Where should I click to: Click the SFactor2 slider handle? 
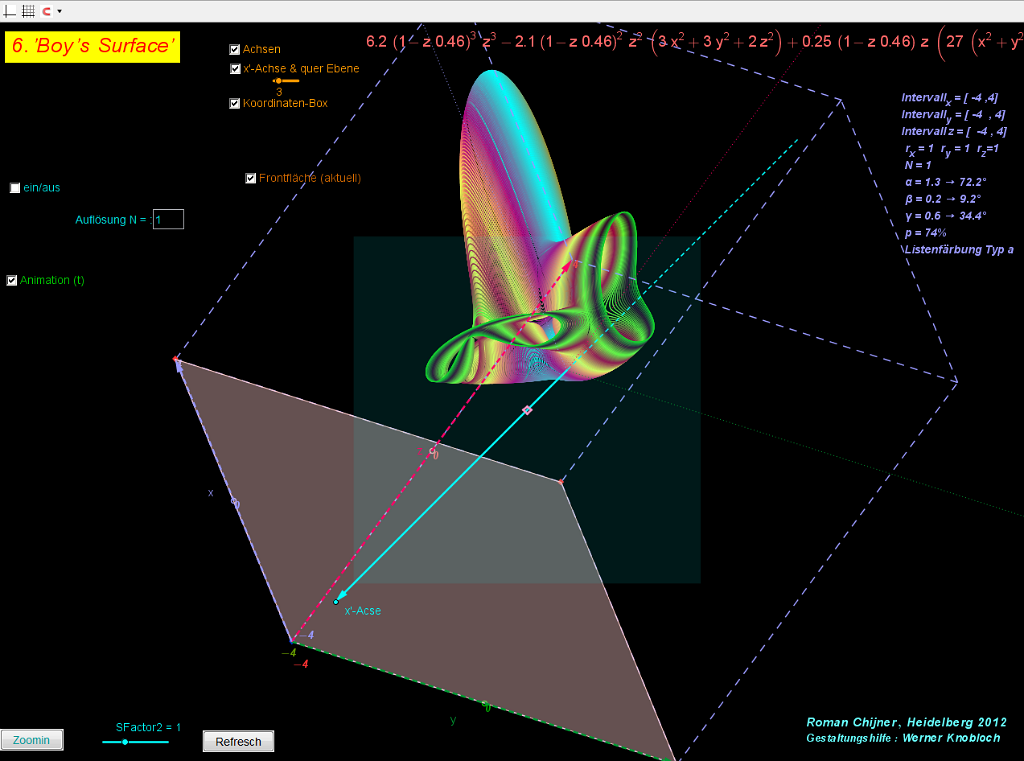click(x=125, y=742)
